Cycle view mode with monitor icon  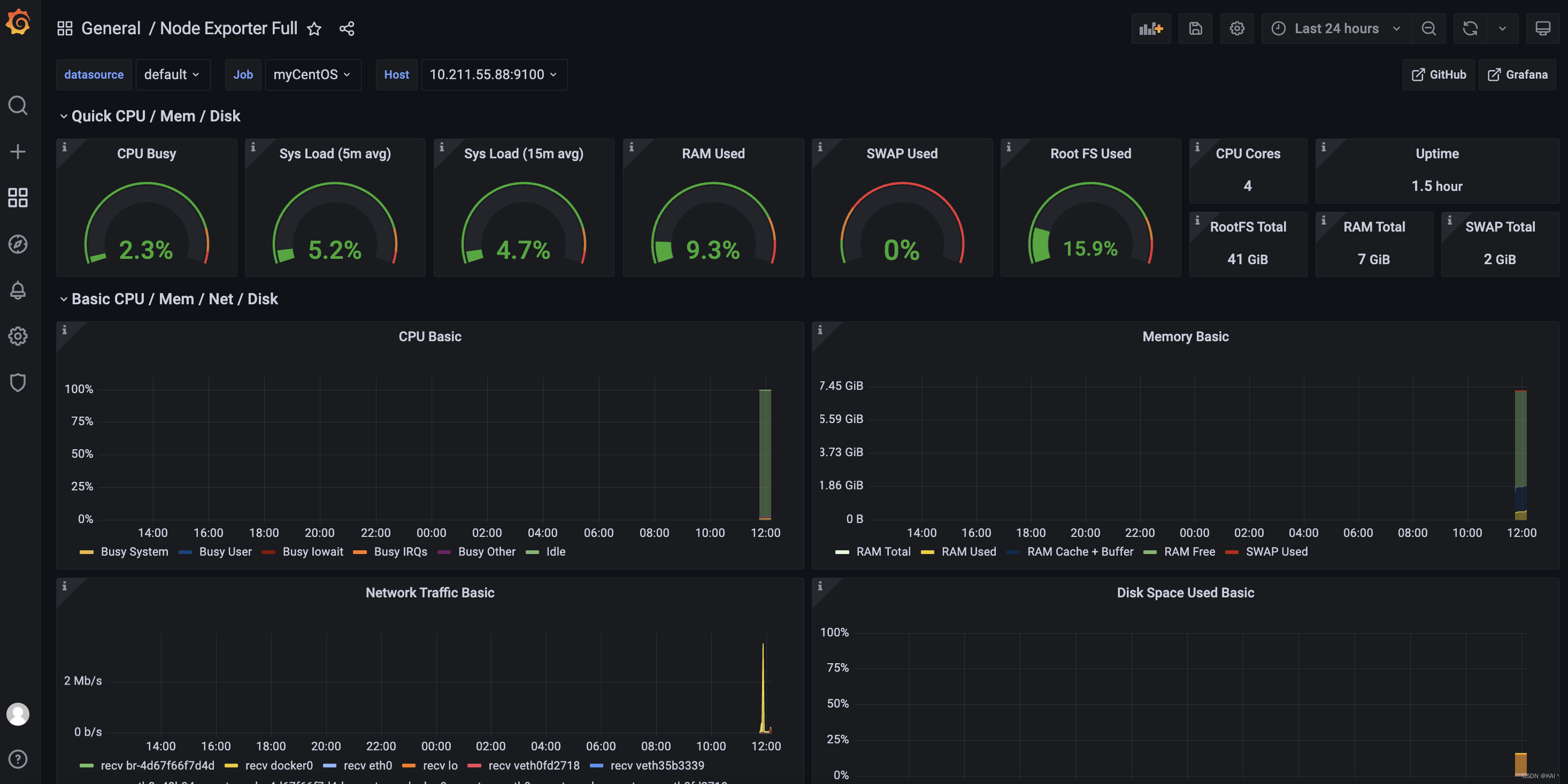click(x=1543, y=28)
